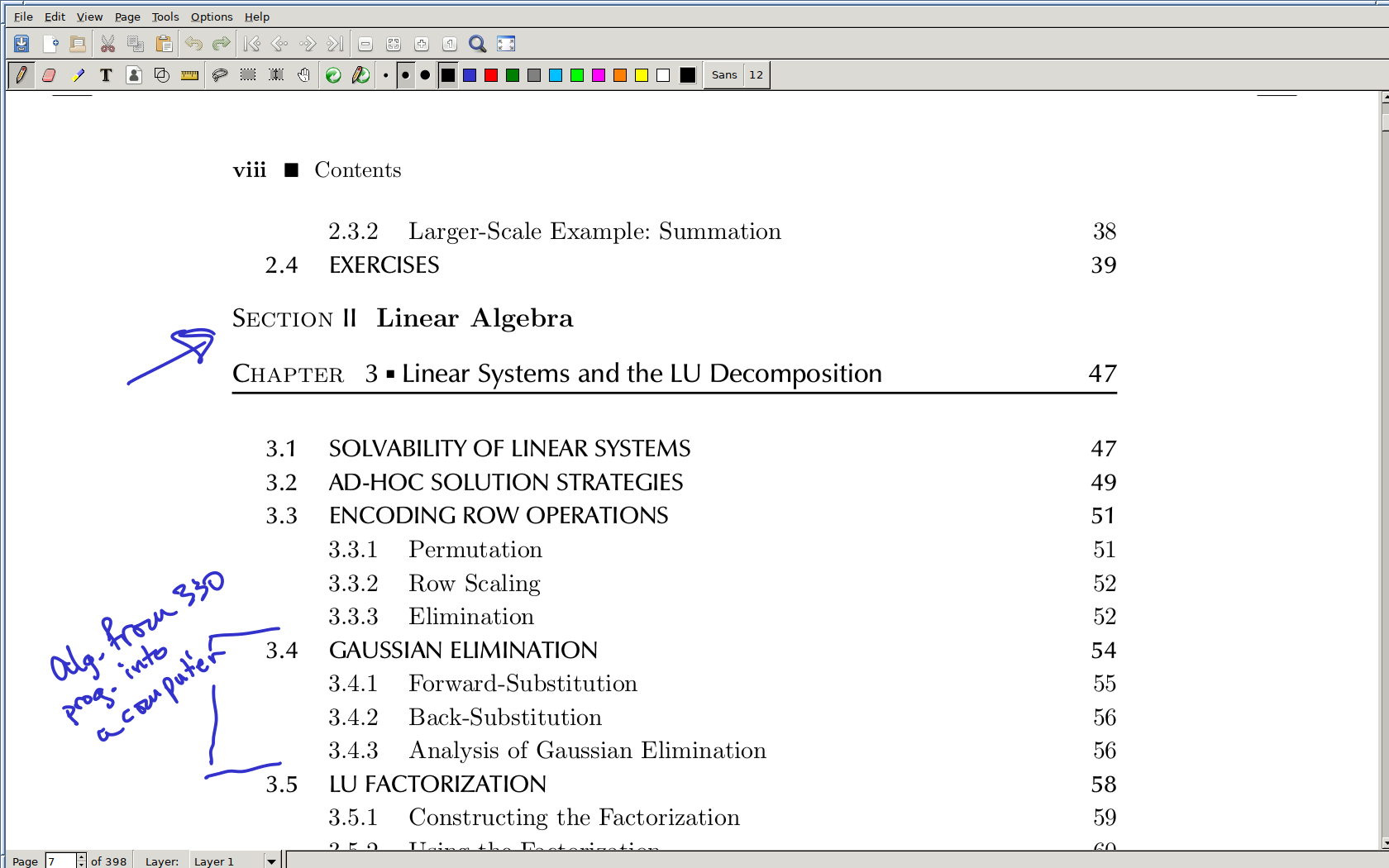Select the Hand tool

click(304, 75)
